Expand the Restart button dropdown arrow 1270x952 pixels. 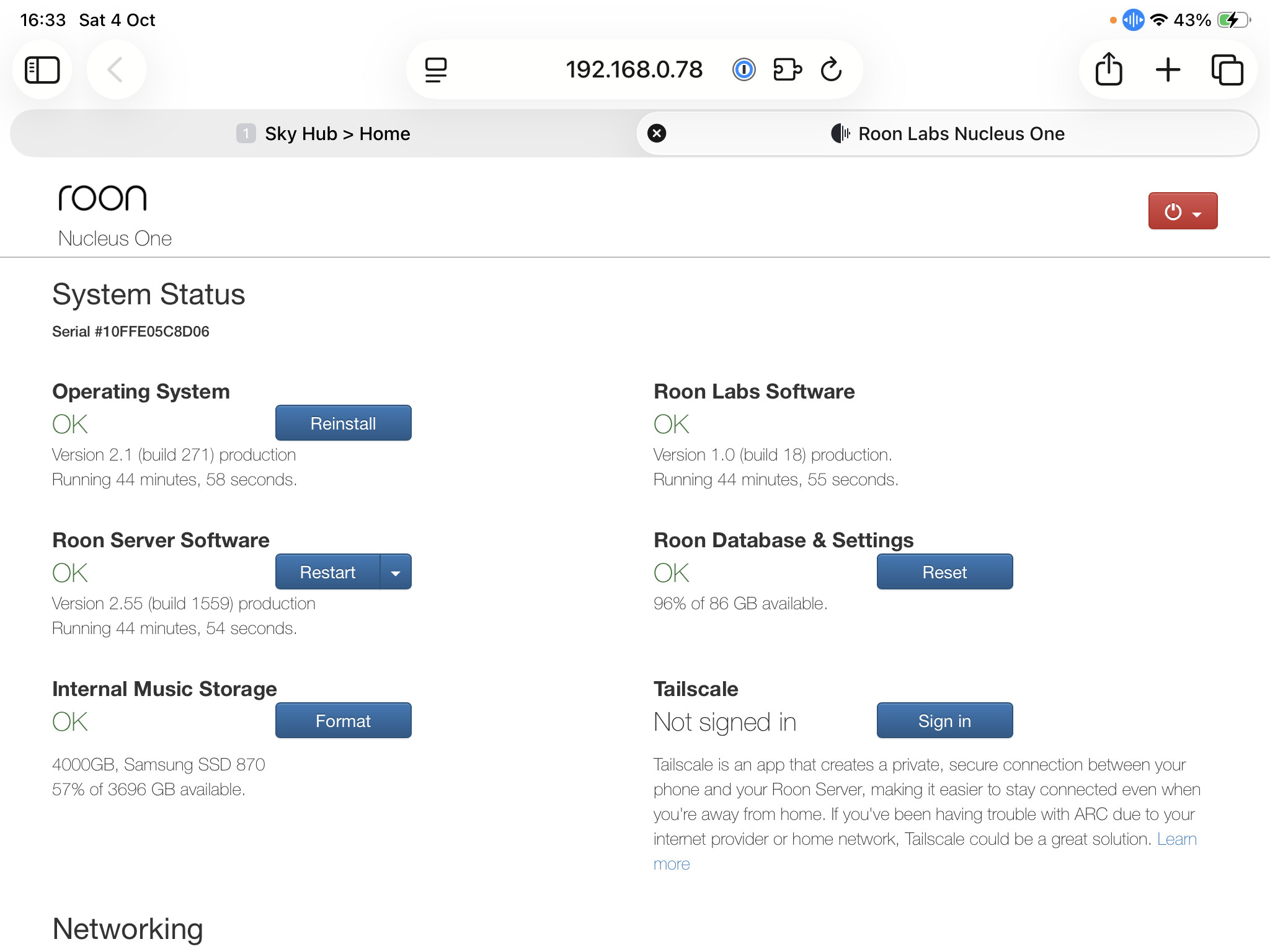396,573
